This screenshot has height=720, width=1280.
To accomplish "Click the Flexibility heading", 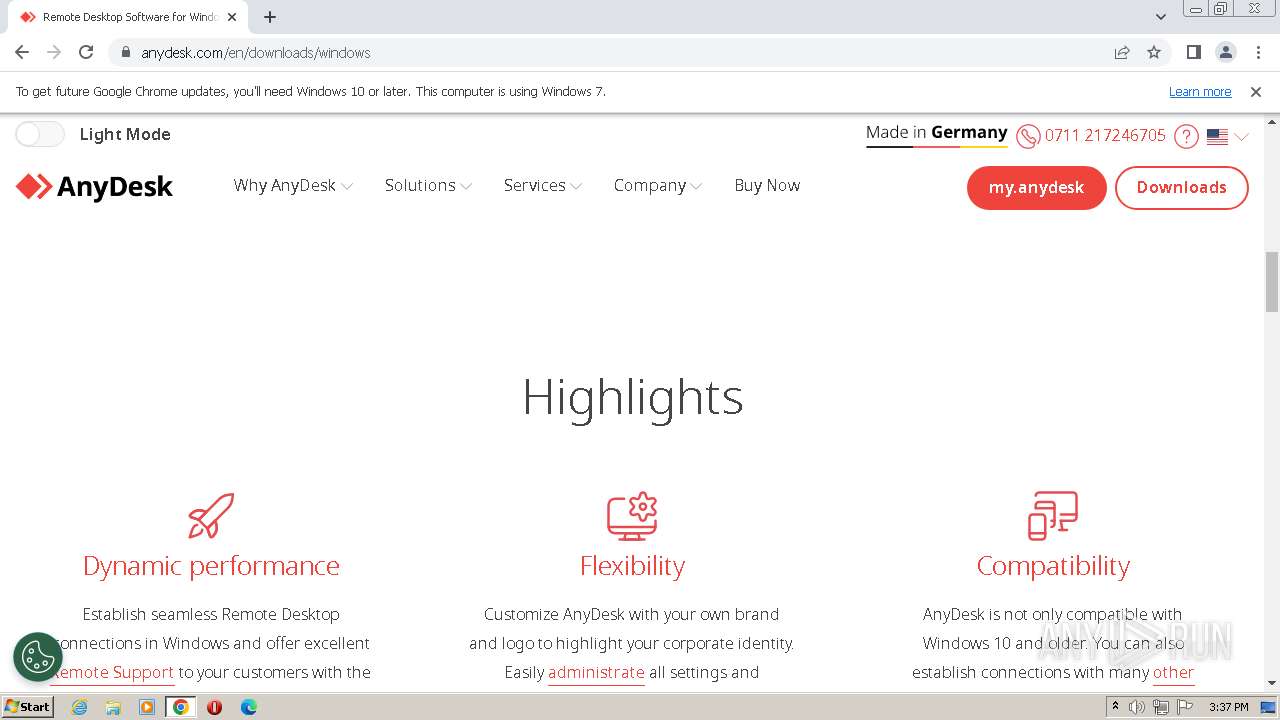I will (x=632, y=565).
